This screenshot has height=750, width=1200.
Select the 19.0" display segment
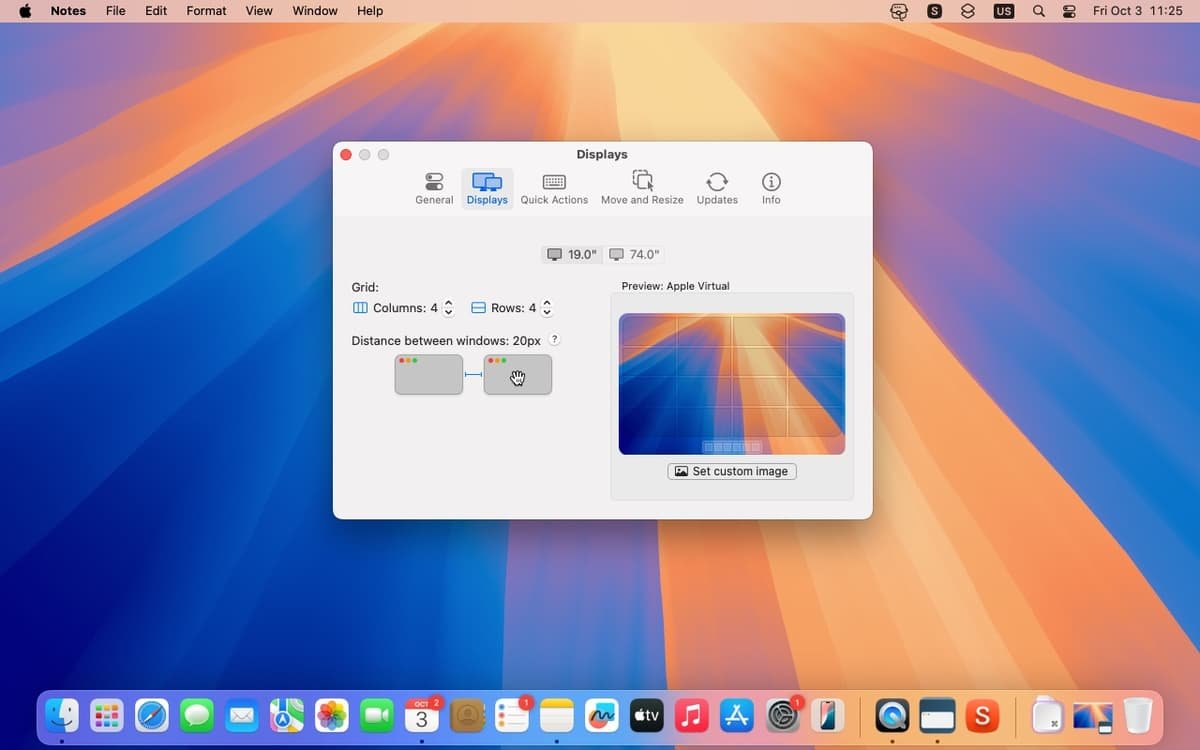(572, 254)
